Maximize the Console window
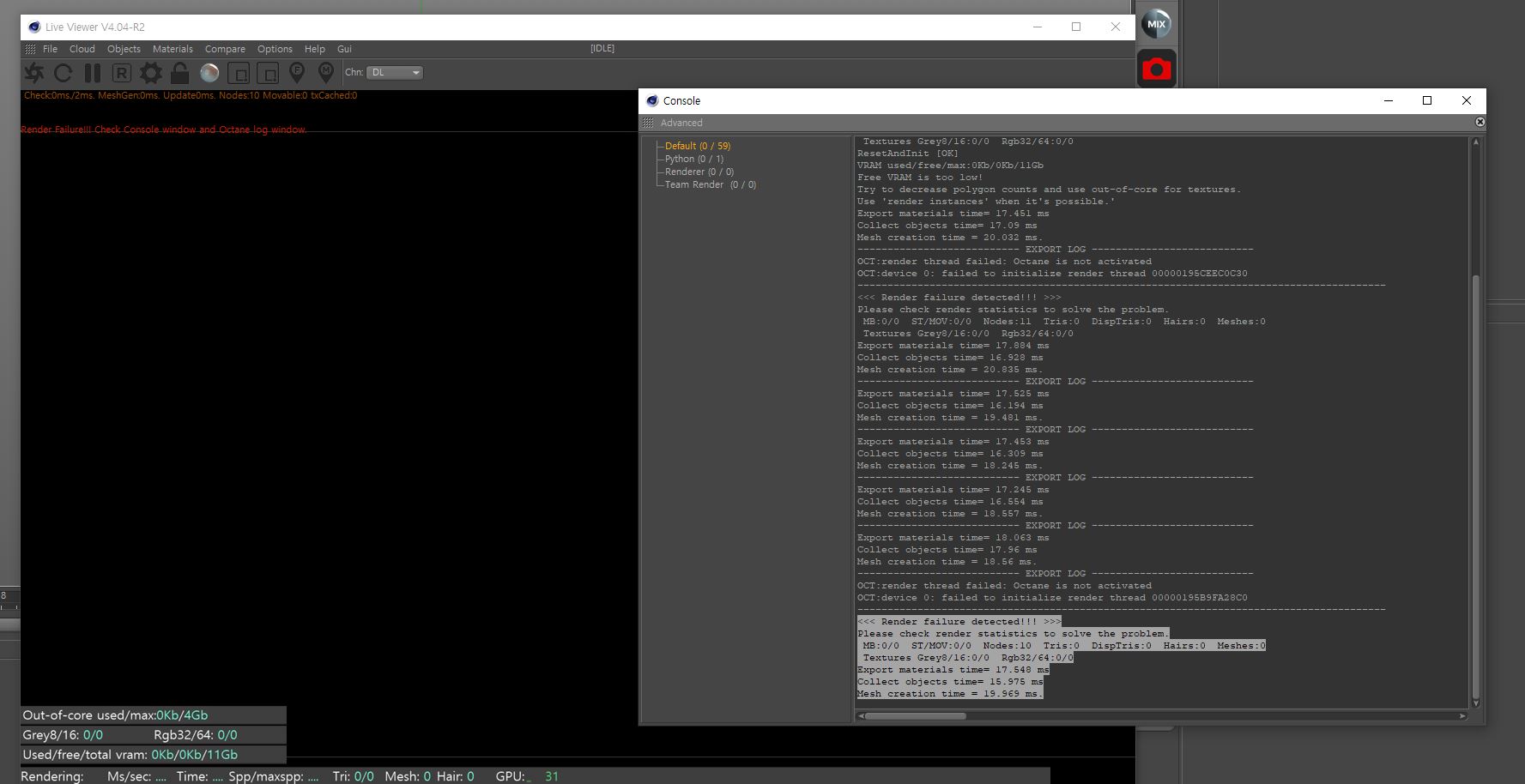Viewport: 1525px width, 784px height. [1427, 100]
